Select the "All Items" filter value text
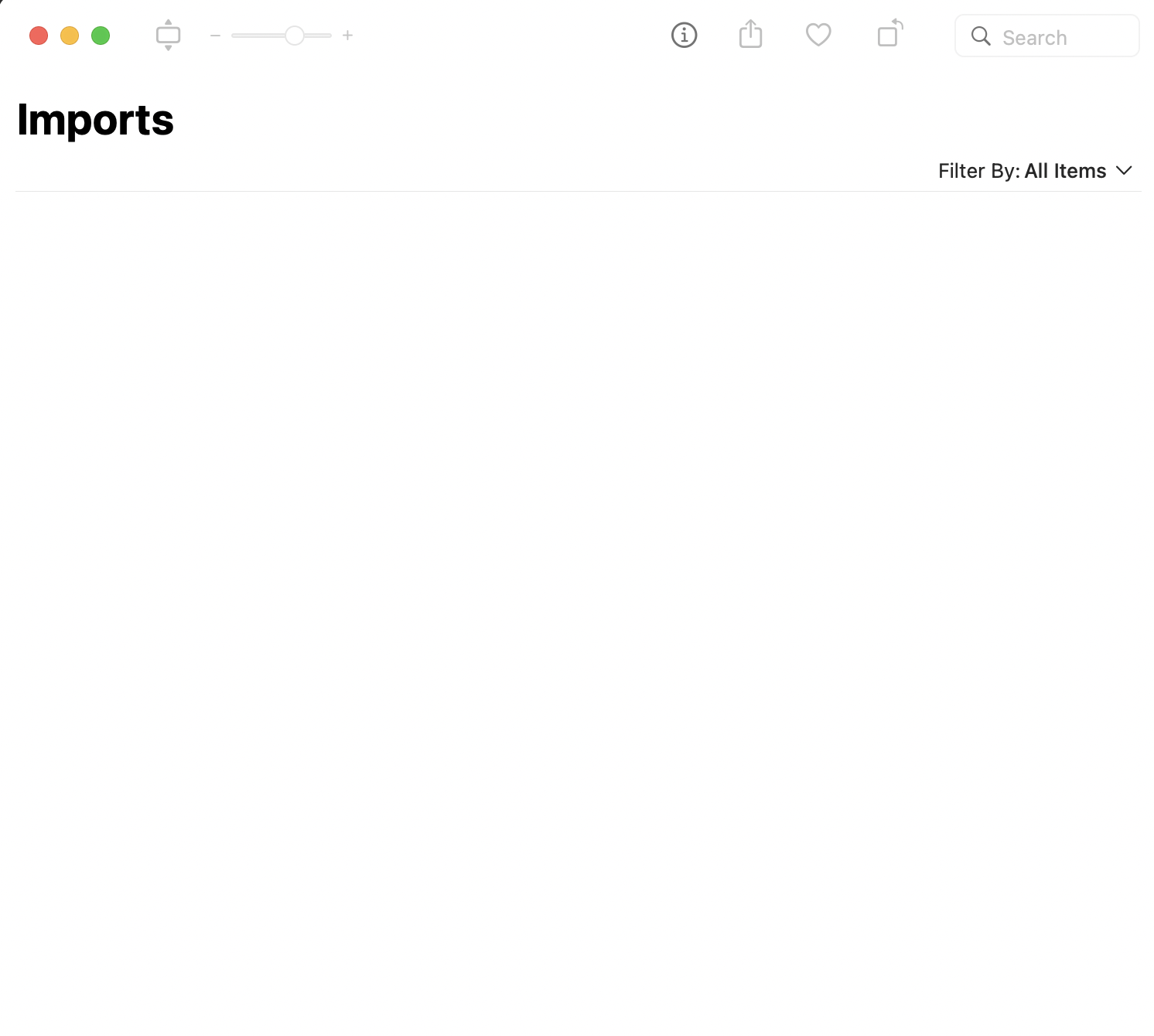Image resolution: width=1154 pixels, height=1036 pixels. point(1065,171)
